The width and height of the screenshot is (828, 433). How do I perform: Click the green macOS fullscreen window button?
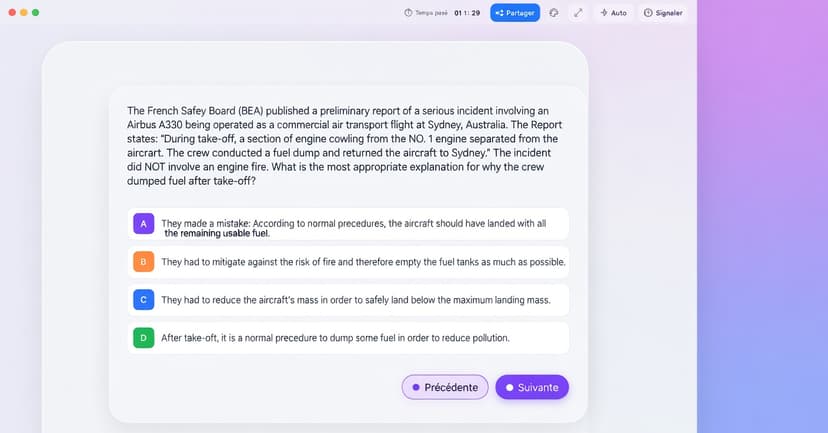click(x=36, y=13)
